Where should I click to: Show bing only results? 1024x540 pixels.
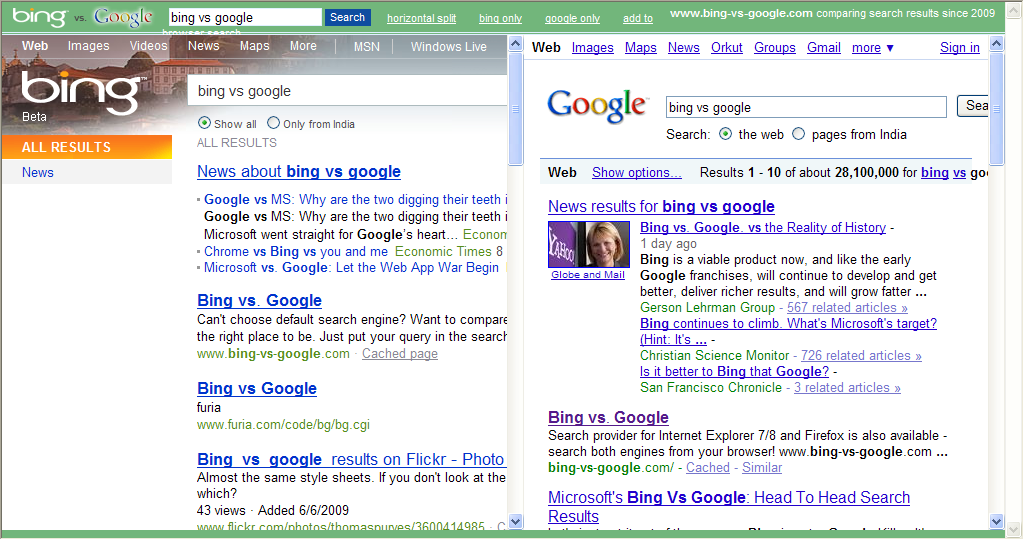coord(500,18)
